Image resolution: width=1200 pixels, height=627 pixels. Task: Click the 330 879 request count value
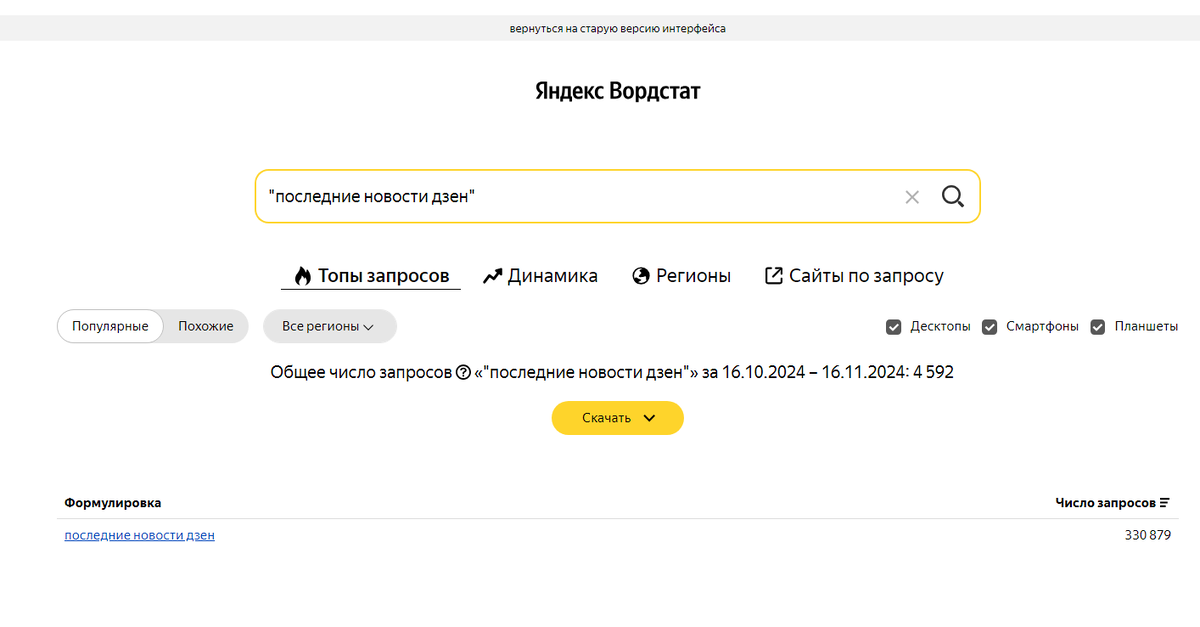click(x=1148, y=536)
